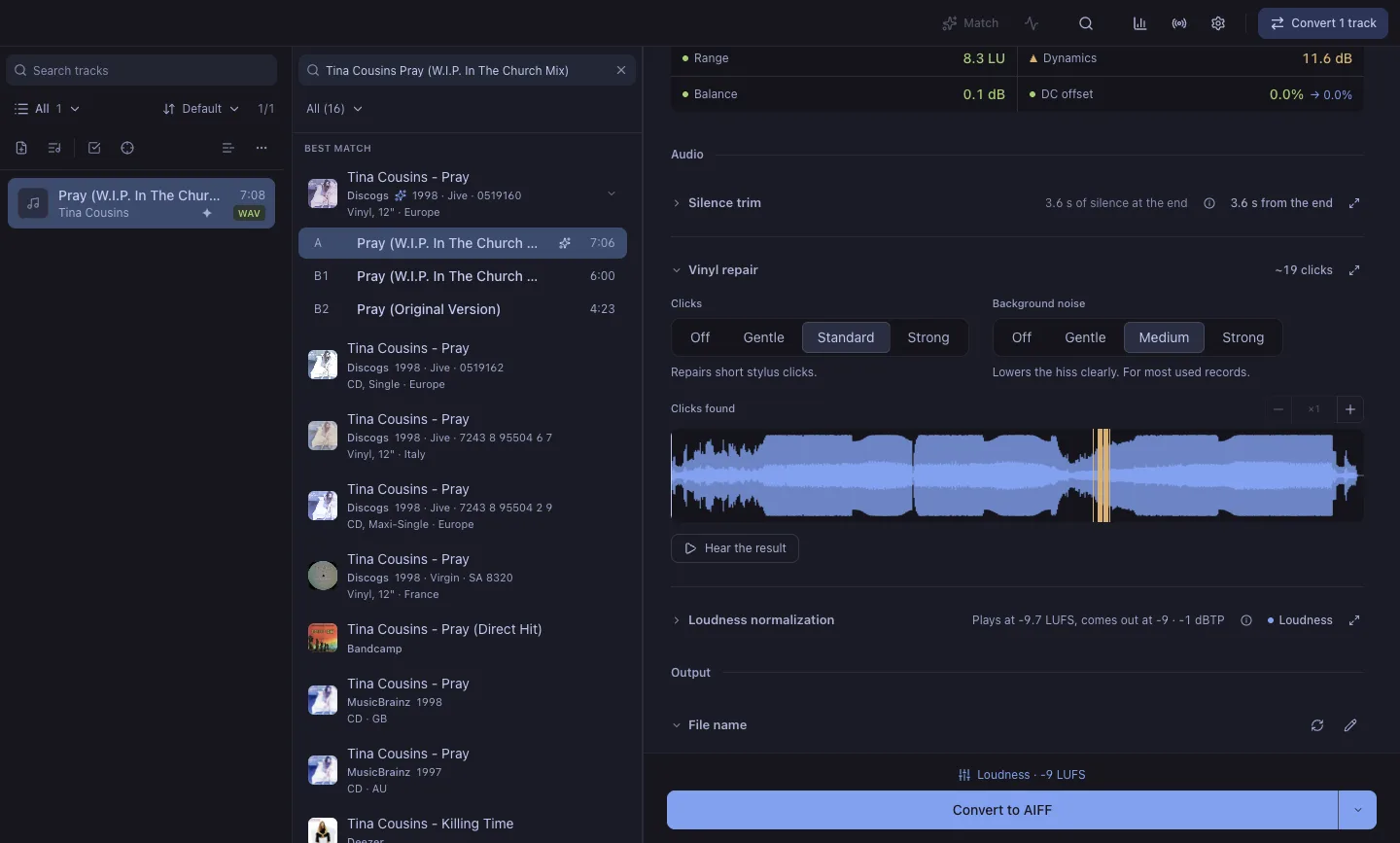
Task: Open the Default sort order dropdown
Action: click(200, 109)
